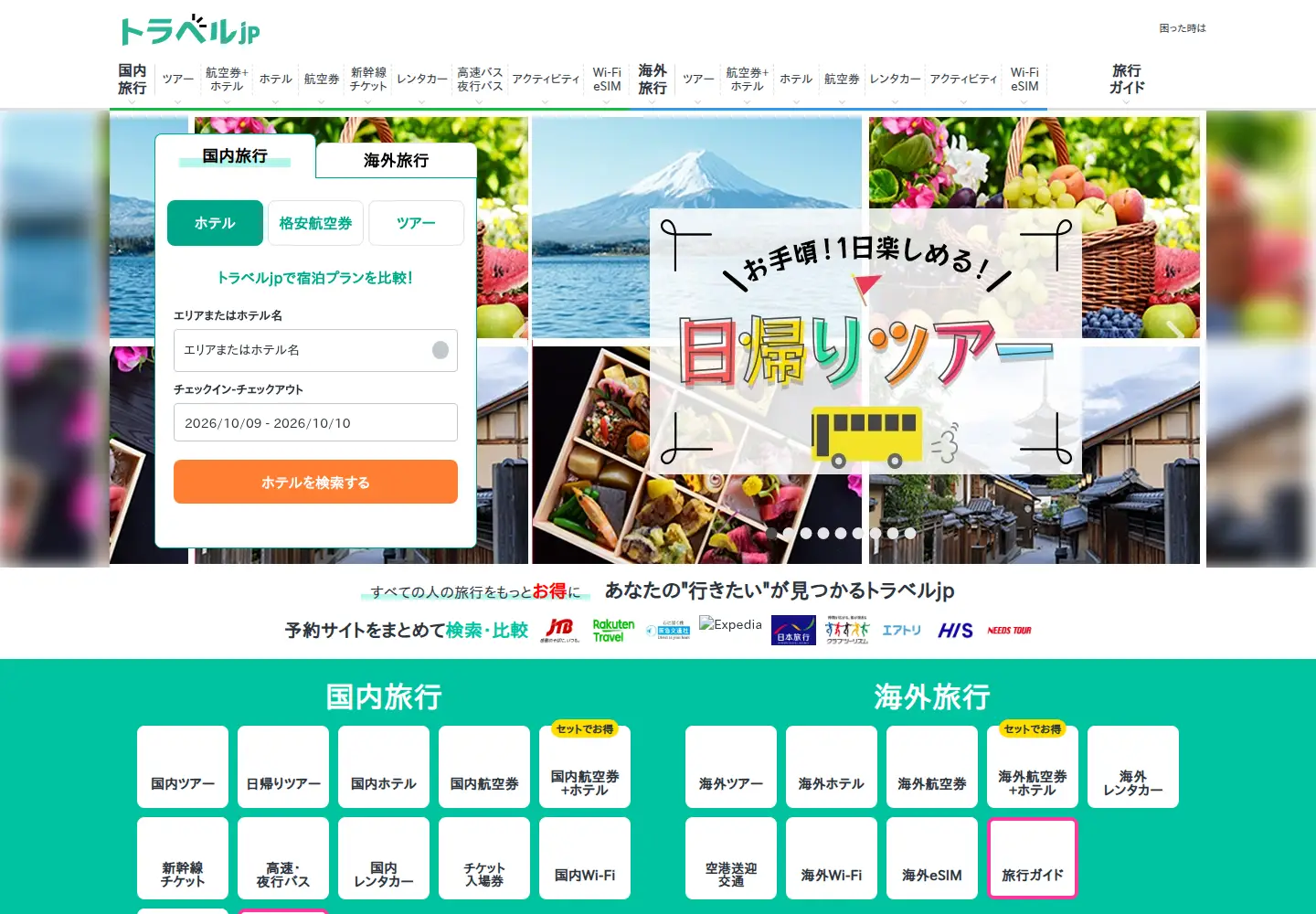Viewport: 1316px width, 914px height.
Task: Open the 日本旅行 partner logo
Action: point(793,631)
